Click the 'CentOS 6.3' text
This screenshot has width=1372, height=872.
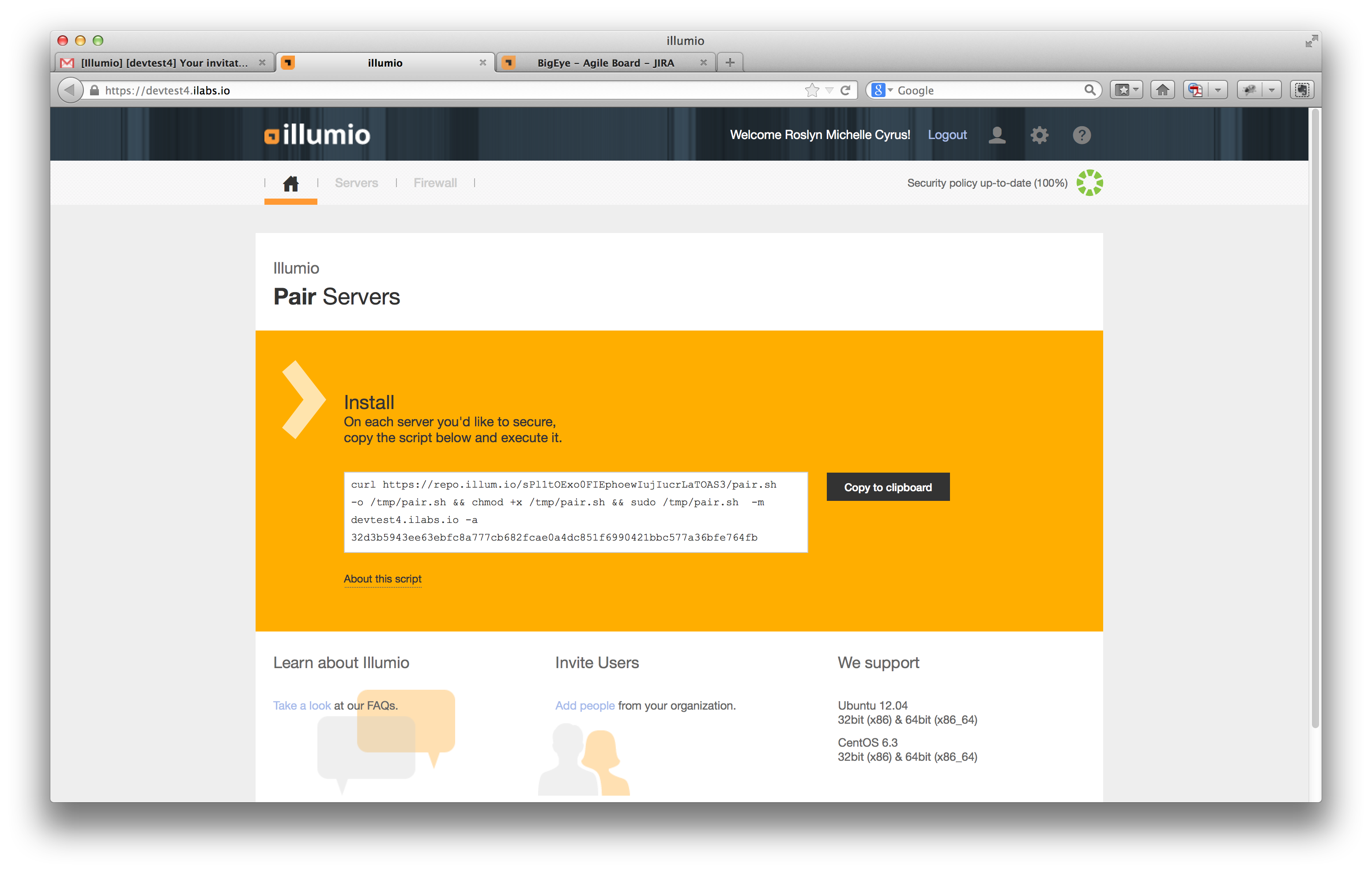(867, 743)
